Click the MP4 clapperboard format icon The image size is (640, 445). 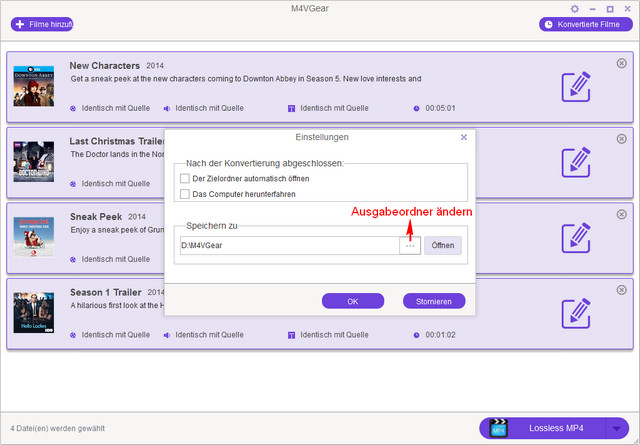point(498,428)
